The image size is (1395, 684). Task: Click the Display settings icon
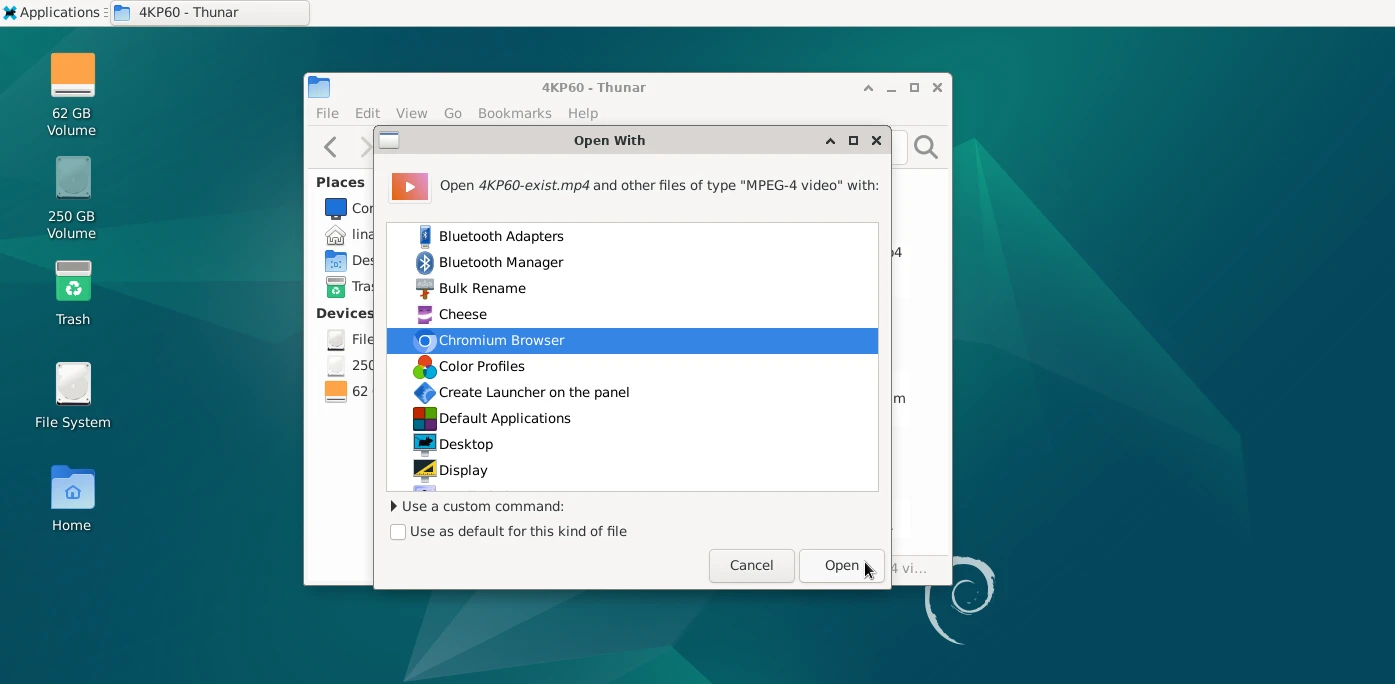coord(425,471)
